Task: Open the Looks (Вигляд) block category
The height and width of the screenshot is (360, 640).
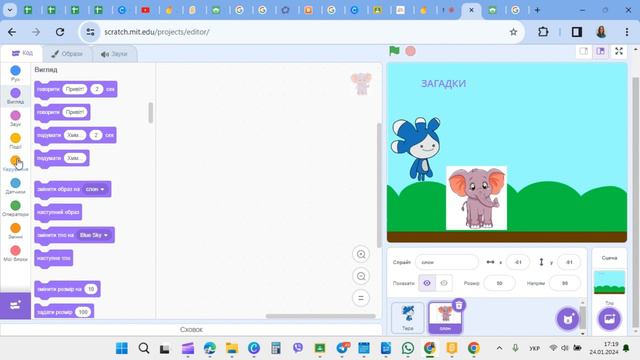Action: point(15,96)
